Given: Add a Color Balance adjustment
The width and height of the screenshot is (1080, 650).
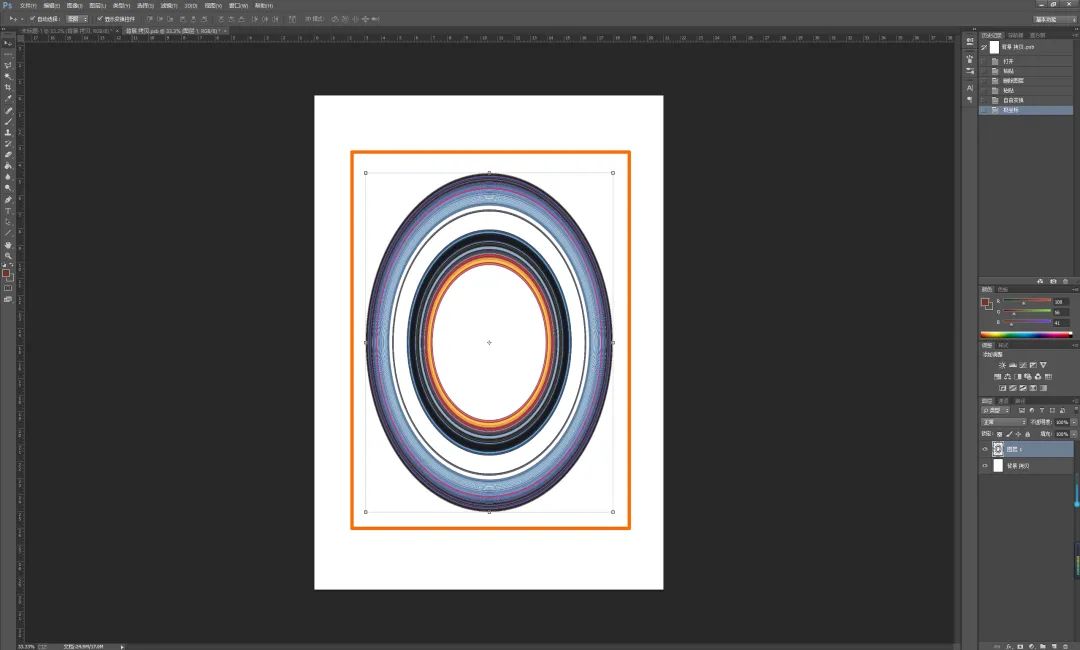Looking at the screenshot, I should coord(1008,377).
